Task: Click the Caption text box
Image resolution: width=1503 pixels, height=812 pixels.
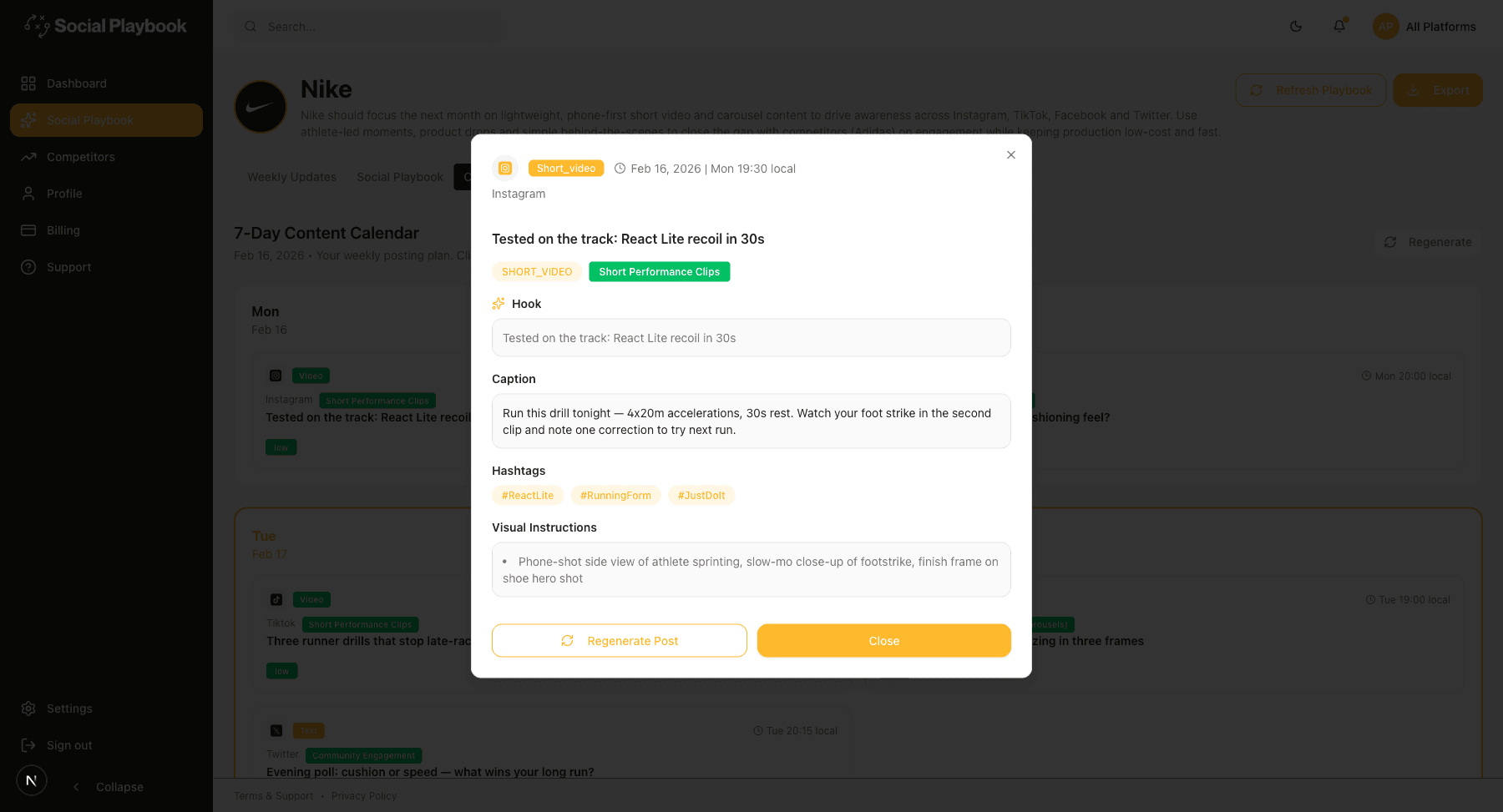Action: point(751,421)
